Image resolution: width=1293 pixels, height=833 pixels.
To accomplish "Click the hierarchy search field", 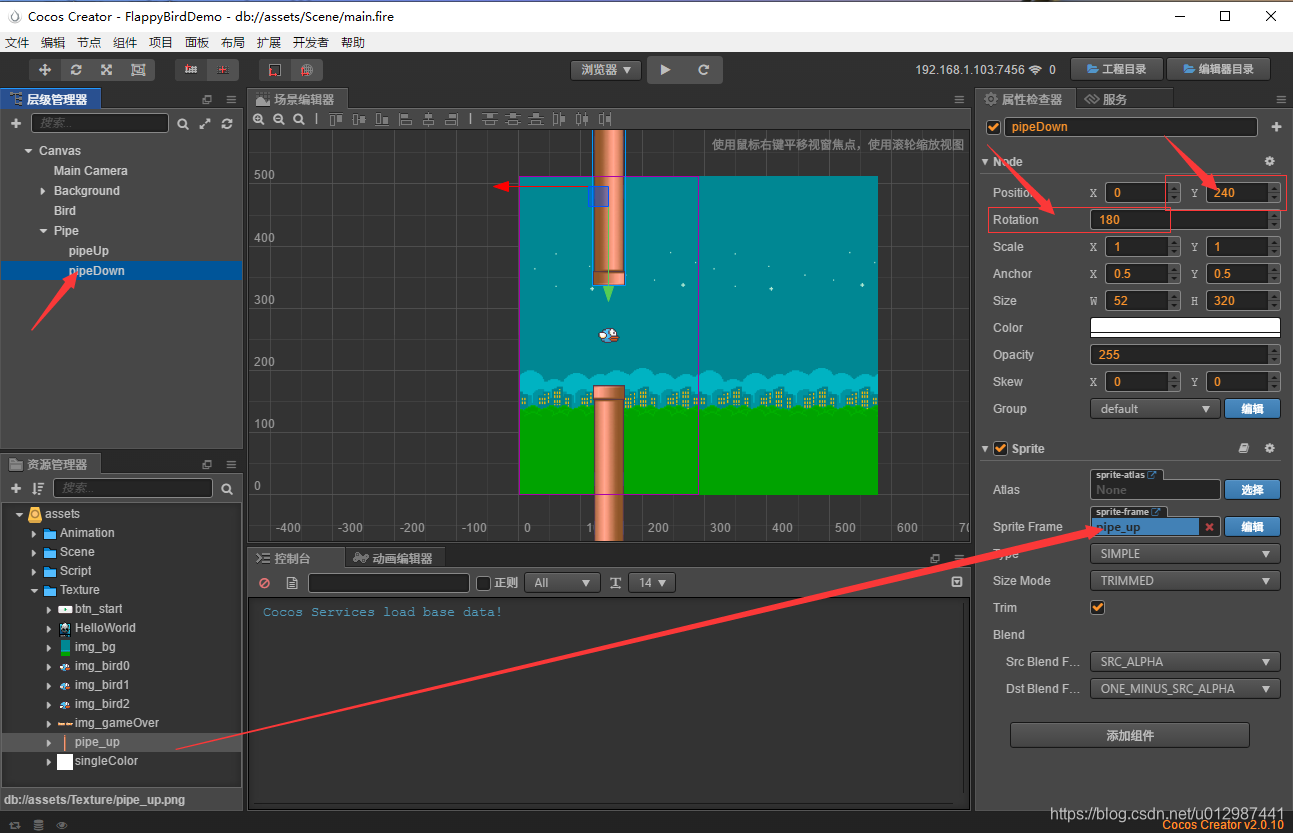I will tap(100, 123).
